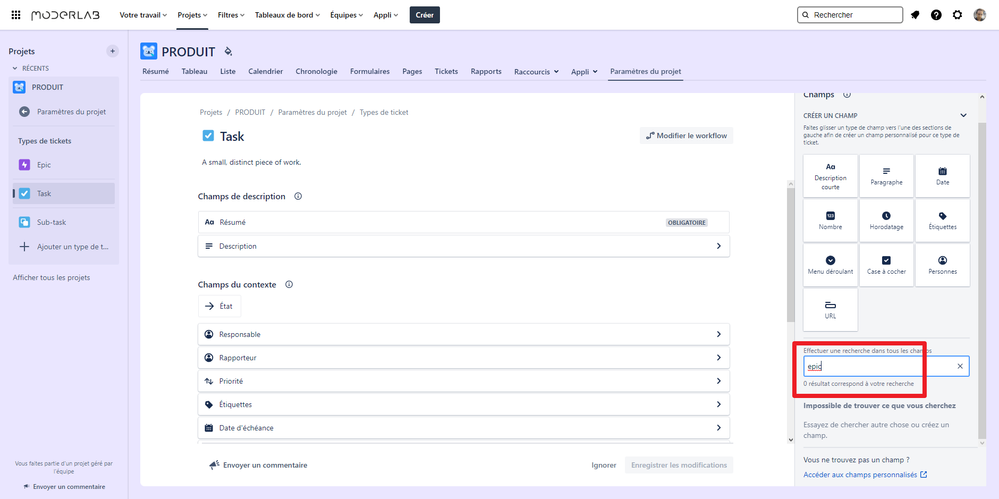Click the Résumé required field row
Image resolution: width=999 pixels, height=499 pixels.
tap(464, 222)
